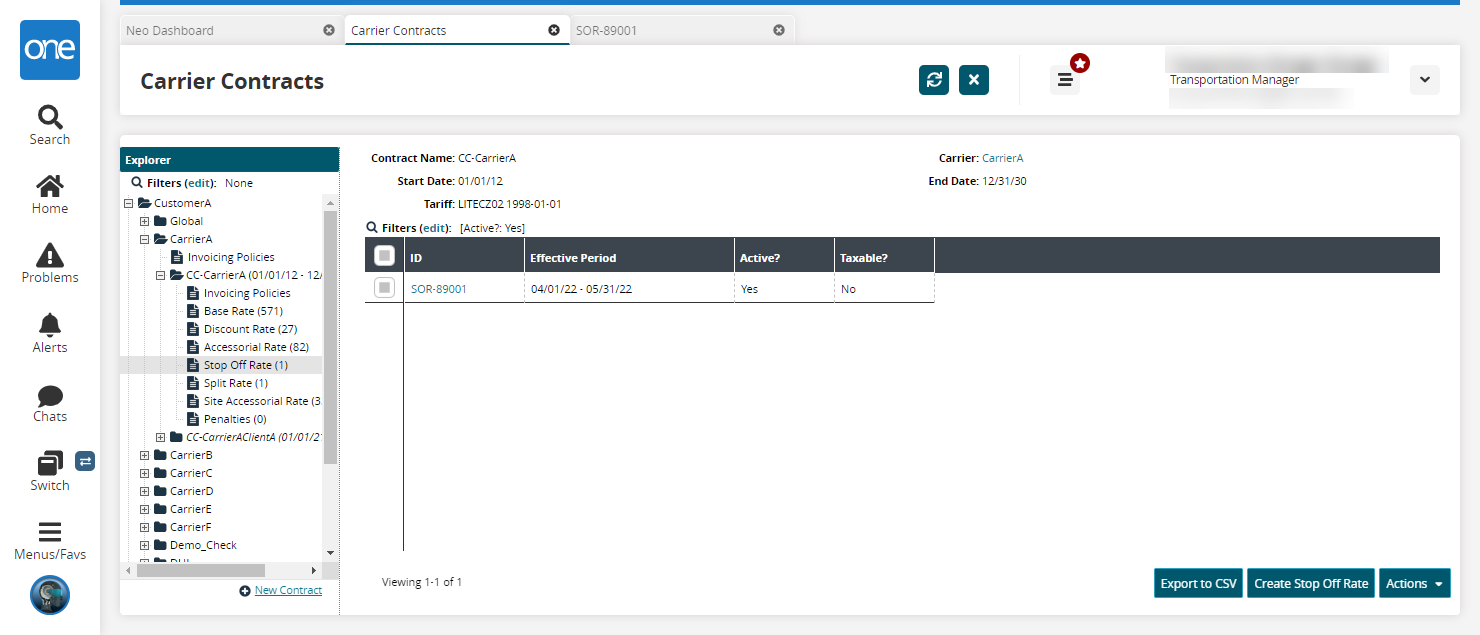Image resolution: width=1480 pixels, height=635 pixels.
Task: Expand the CarrierC tree node
Action: pos(144,473)
